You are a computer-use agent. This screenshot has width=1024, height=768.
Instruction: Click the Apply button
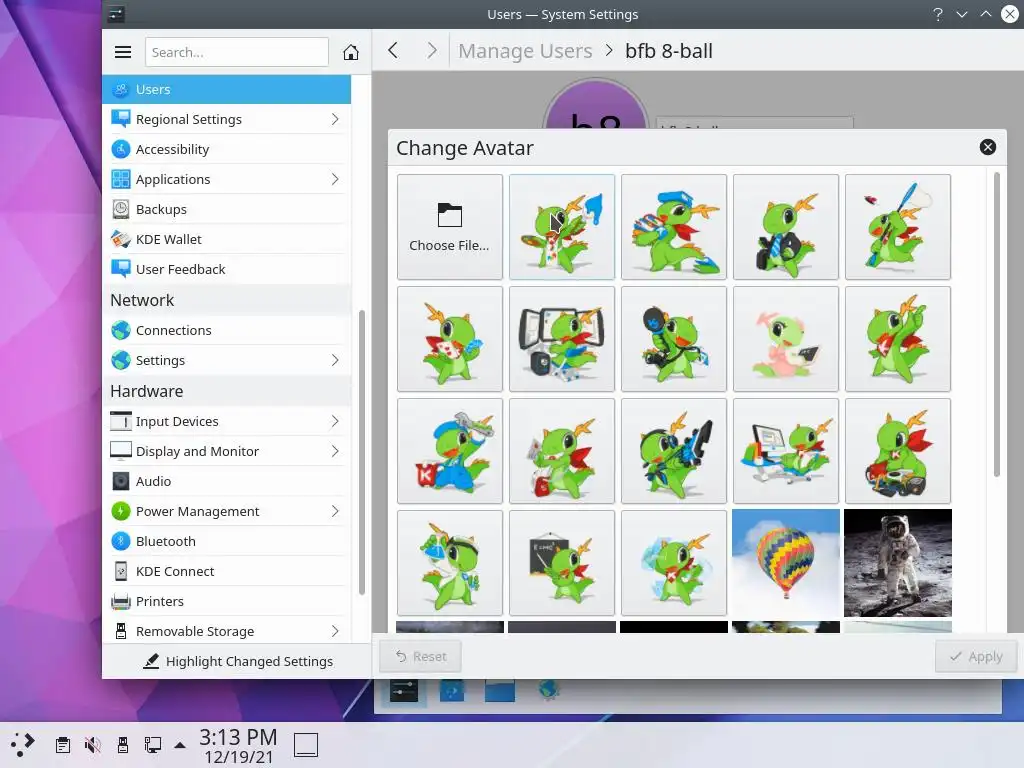click(976, 656)
